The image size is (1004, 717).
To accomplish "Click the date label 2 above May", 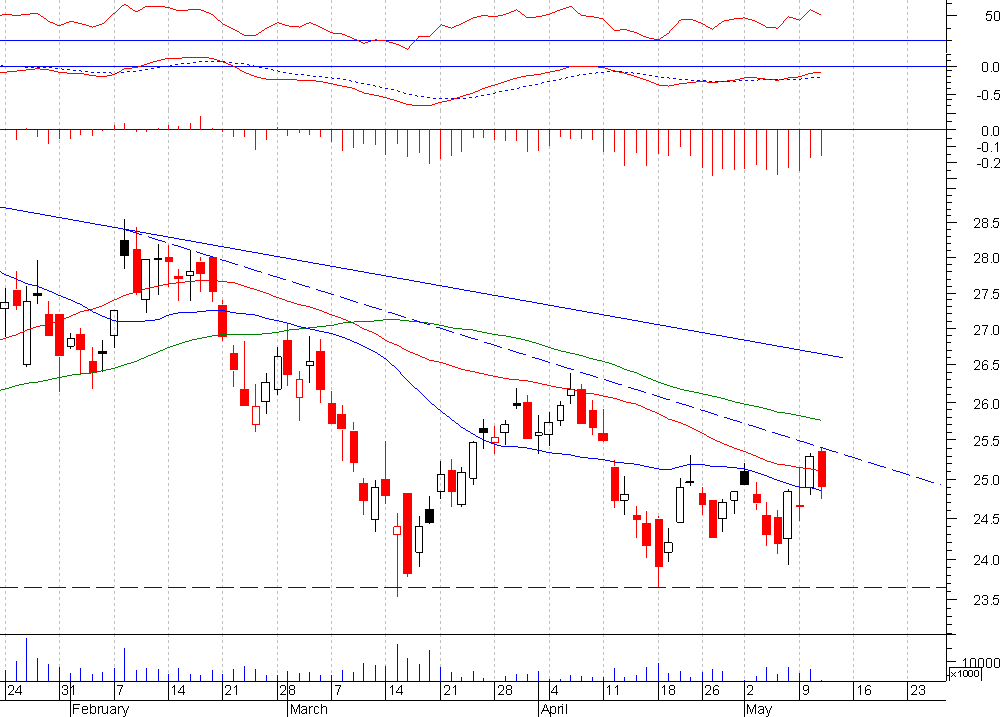I will (x=750, y=691).
